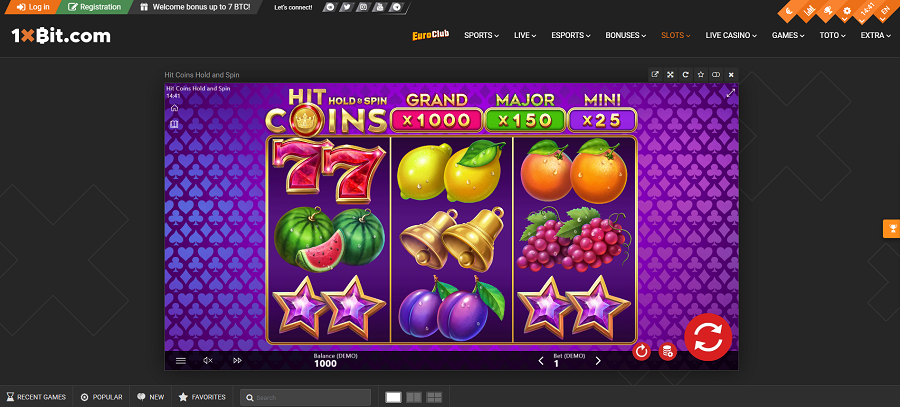
Task: Open the FAVORITES games tab
Action: click(202, 397)
